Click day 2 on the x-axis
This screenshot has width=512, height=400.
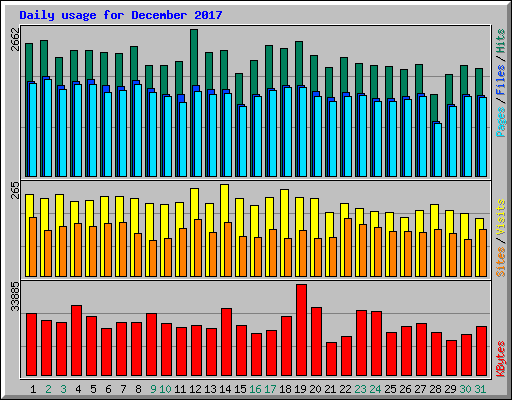click(x=48, y=389)
